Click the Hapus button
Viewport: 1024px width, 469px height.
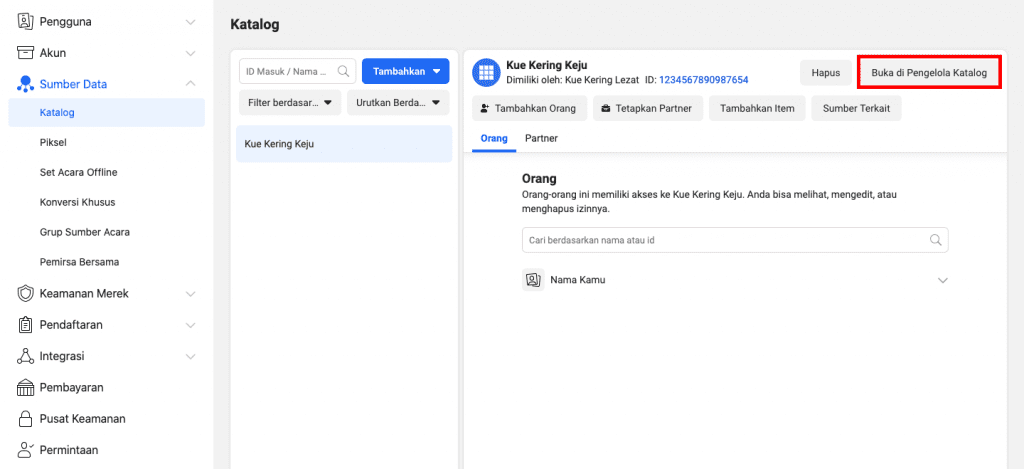click(825, 73)
